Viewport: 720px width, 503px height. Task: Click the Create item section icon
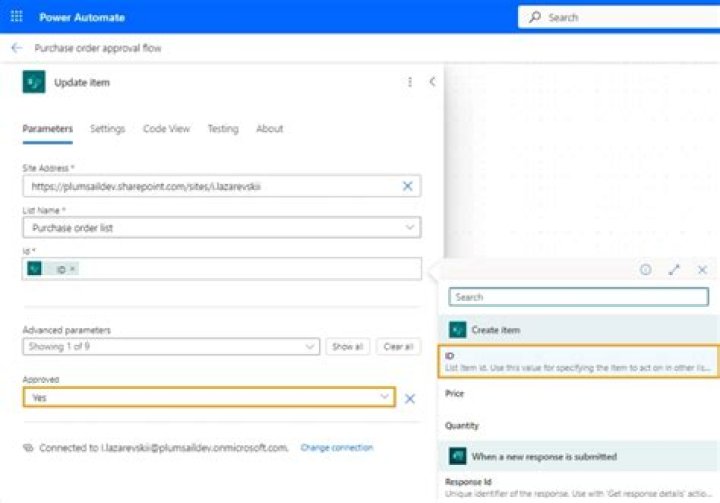coord(457,330)
